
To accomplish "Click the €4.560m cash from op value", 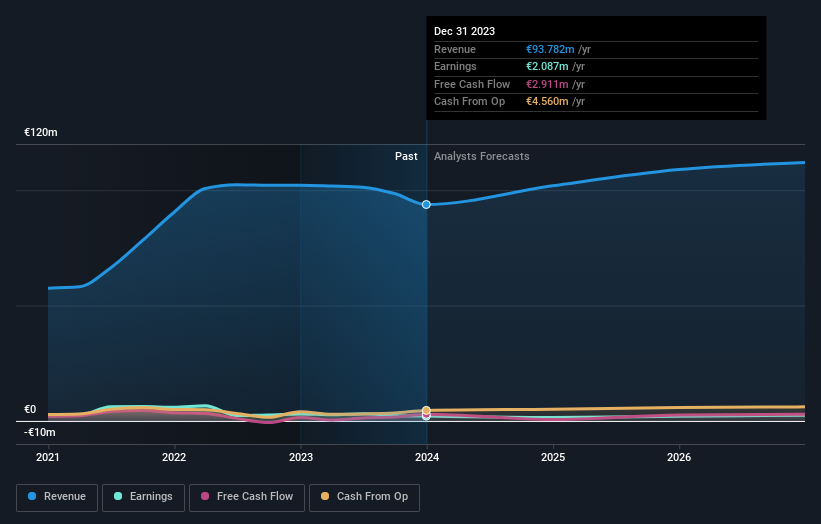I will pyautogui.click(x=547, y=102).
